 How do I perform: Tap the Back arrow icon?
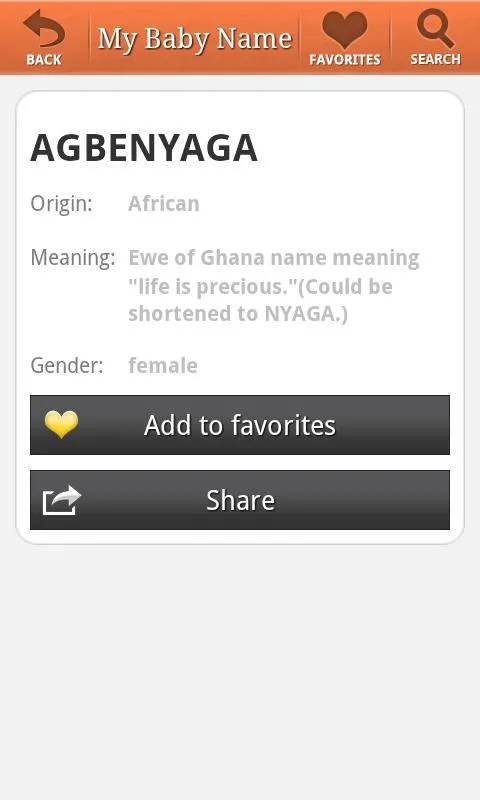coord(44,29)
